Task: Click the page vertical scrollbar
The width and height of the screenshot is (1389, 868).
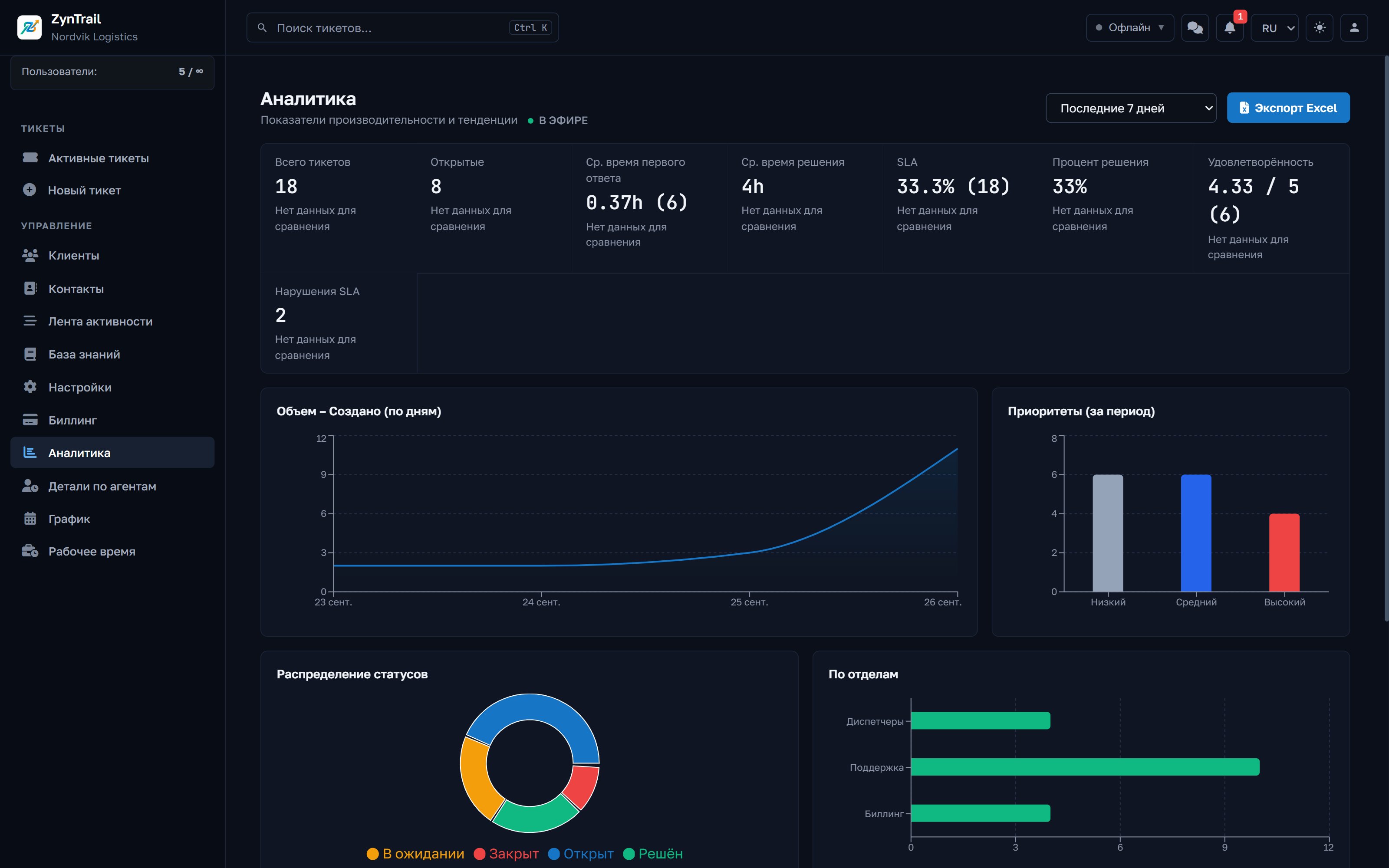Action: [1386, 339]
